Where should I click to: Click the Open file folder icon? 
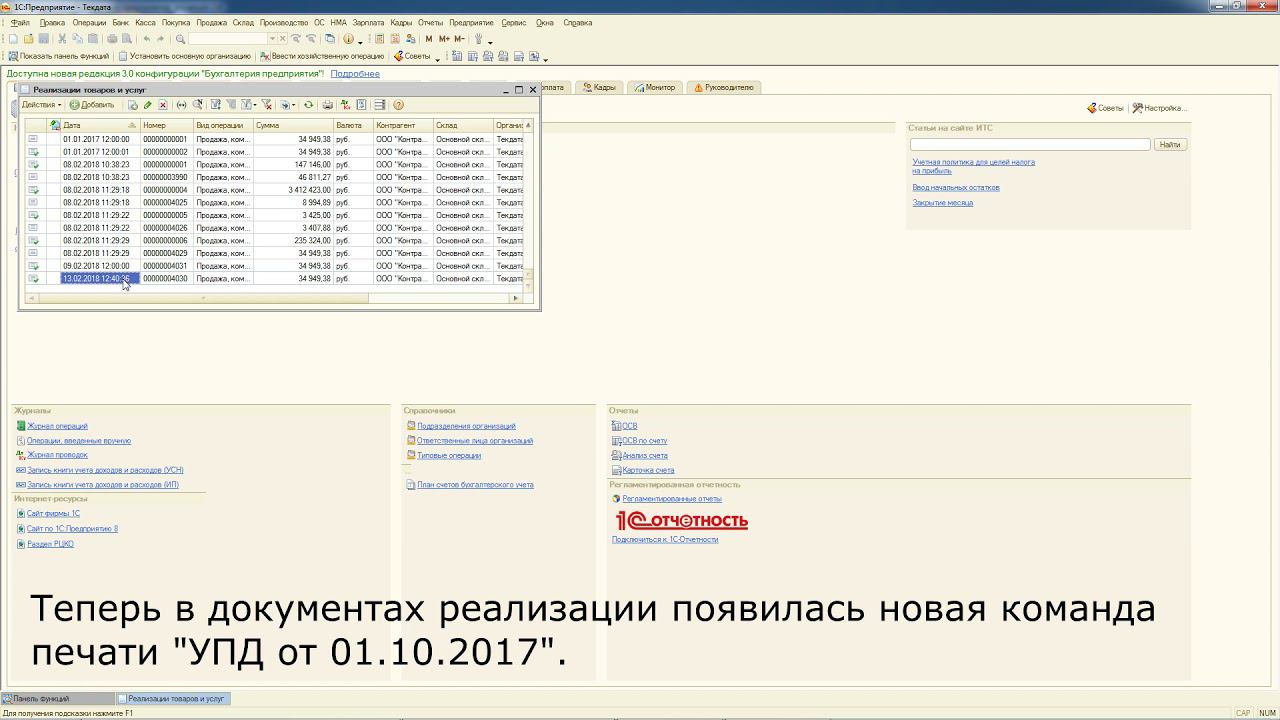click(28, 39)
